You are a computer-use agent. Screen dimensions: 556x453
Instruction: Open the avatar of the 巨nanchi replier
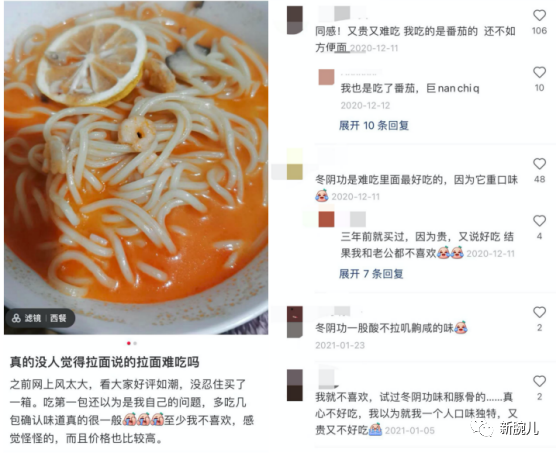point(326,77)
